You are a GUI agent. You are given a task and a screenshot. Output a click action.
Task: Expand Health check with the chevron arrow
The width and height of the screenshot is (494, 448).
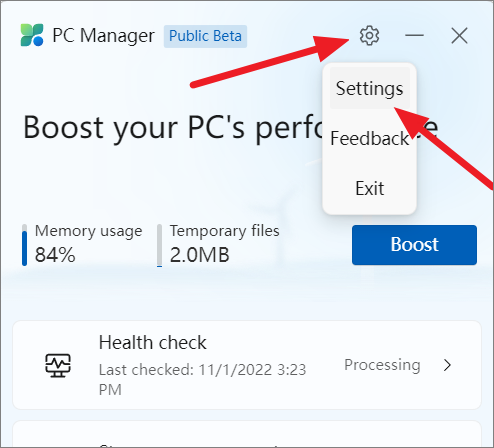coord(447,365)
